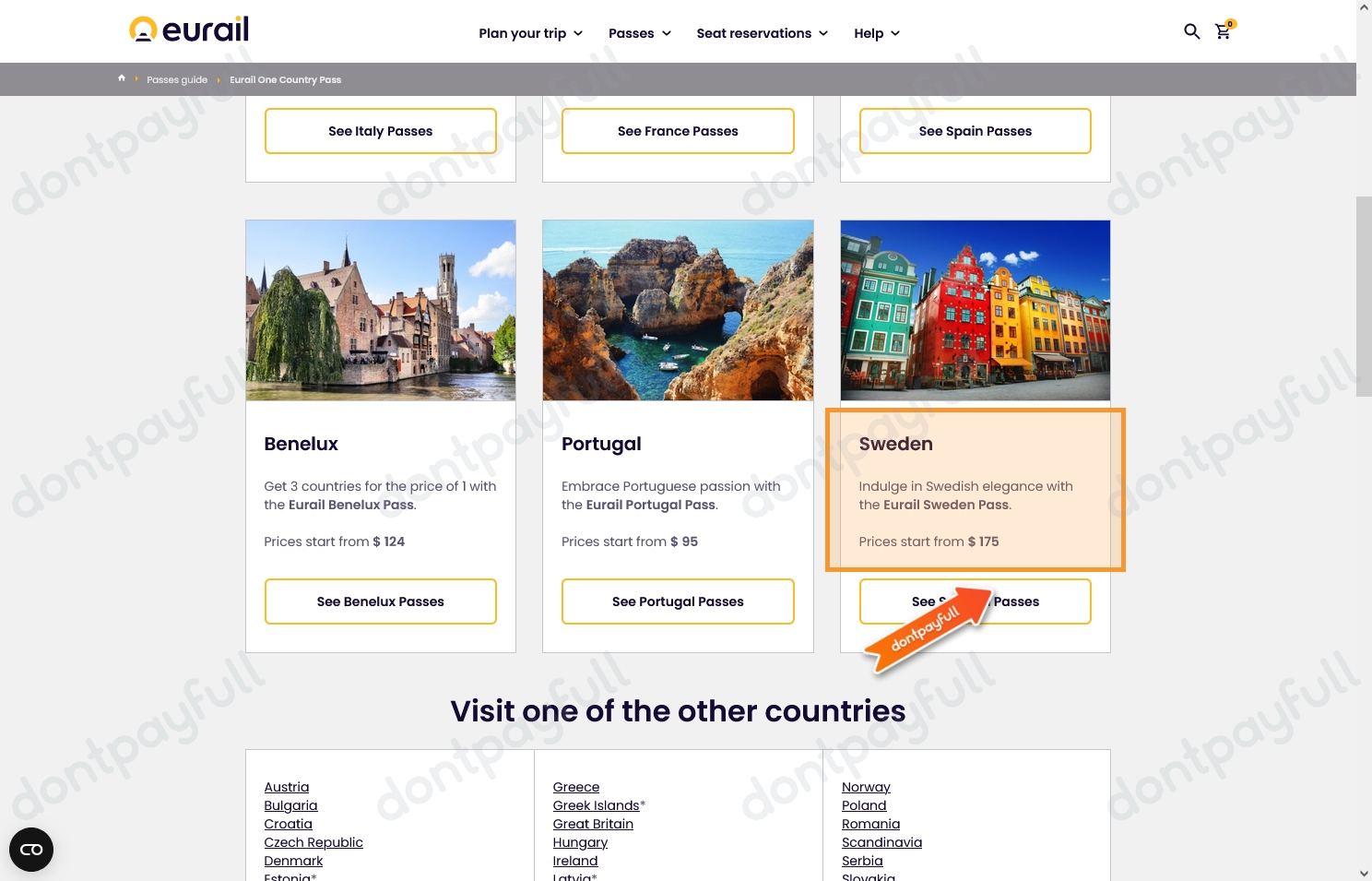This screenshot has width=1372, height=881.
Task: Expand the Passes dropdown menu
Action: (639, 33)
